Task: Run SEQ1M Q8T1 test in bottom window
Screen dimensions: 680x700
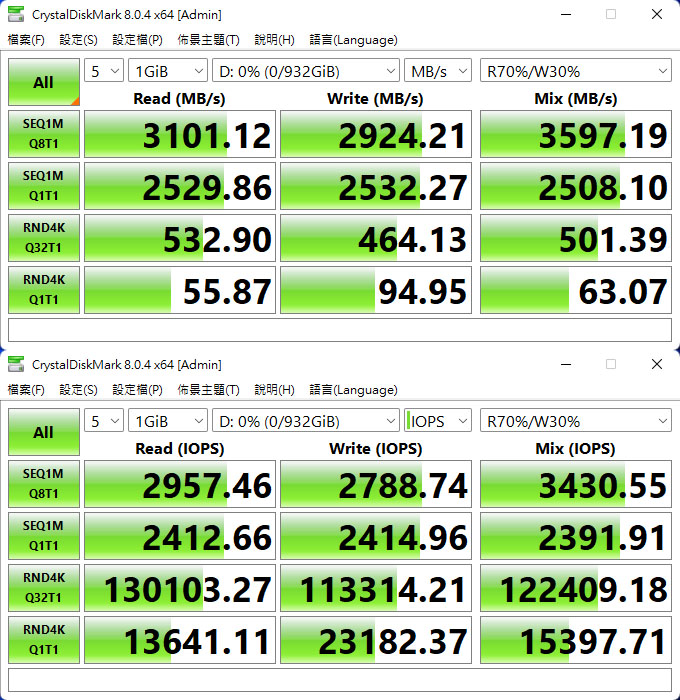Action: coord(44,484)
